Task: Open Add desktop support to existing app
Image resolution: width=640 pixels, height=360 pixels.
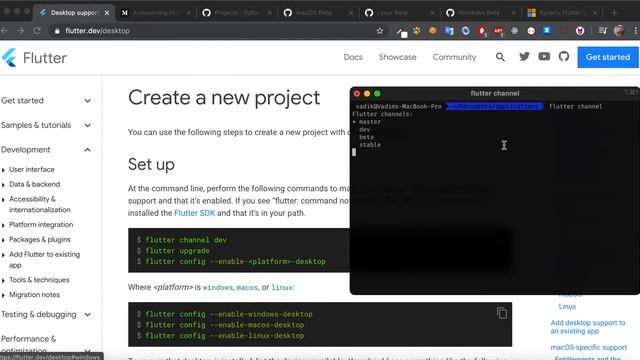Action: coord(588,327)
